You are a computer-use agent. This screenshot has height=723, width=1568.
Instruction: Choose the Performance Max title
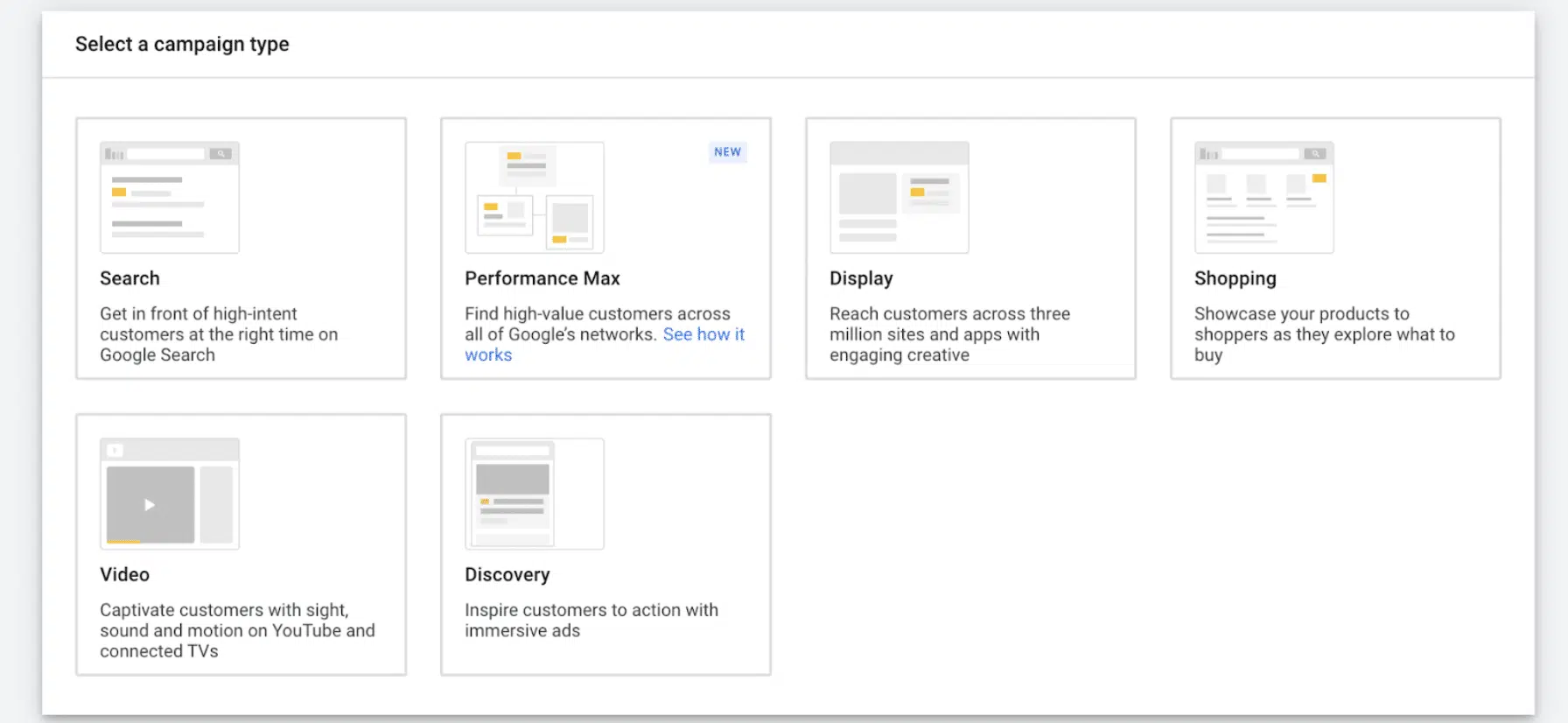pos(542,278)
